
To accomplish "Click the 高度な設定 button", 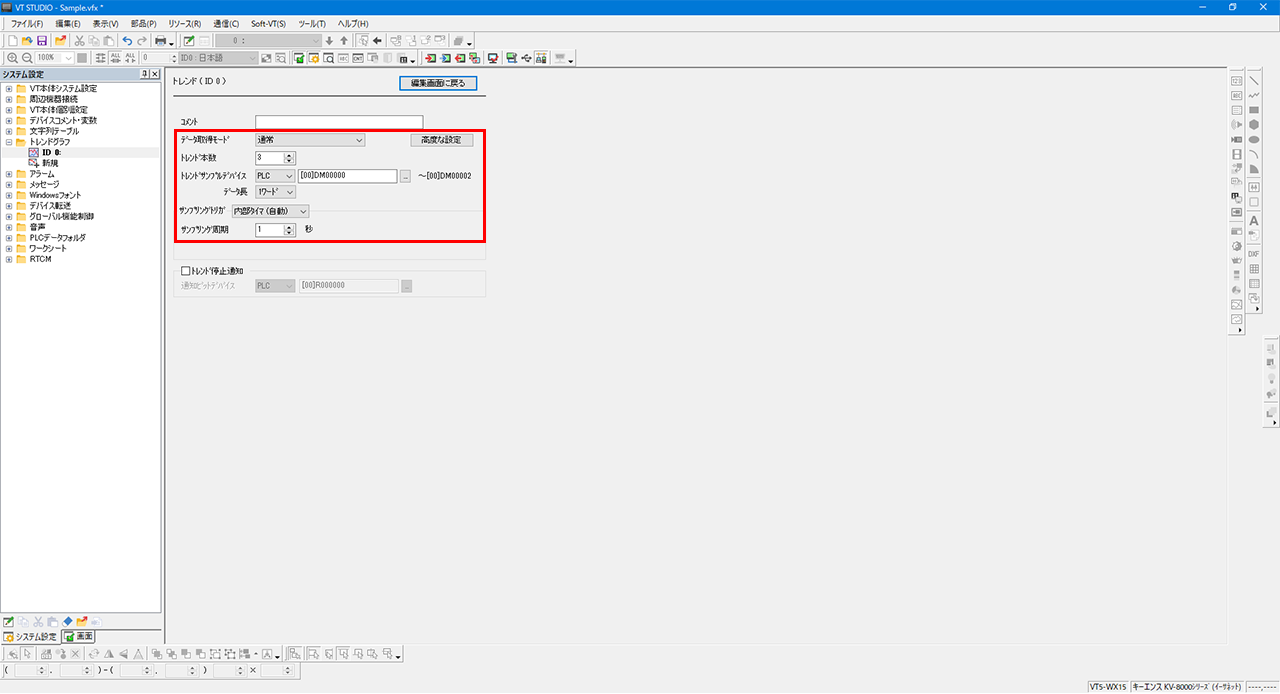I will pos(441,141).
